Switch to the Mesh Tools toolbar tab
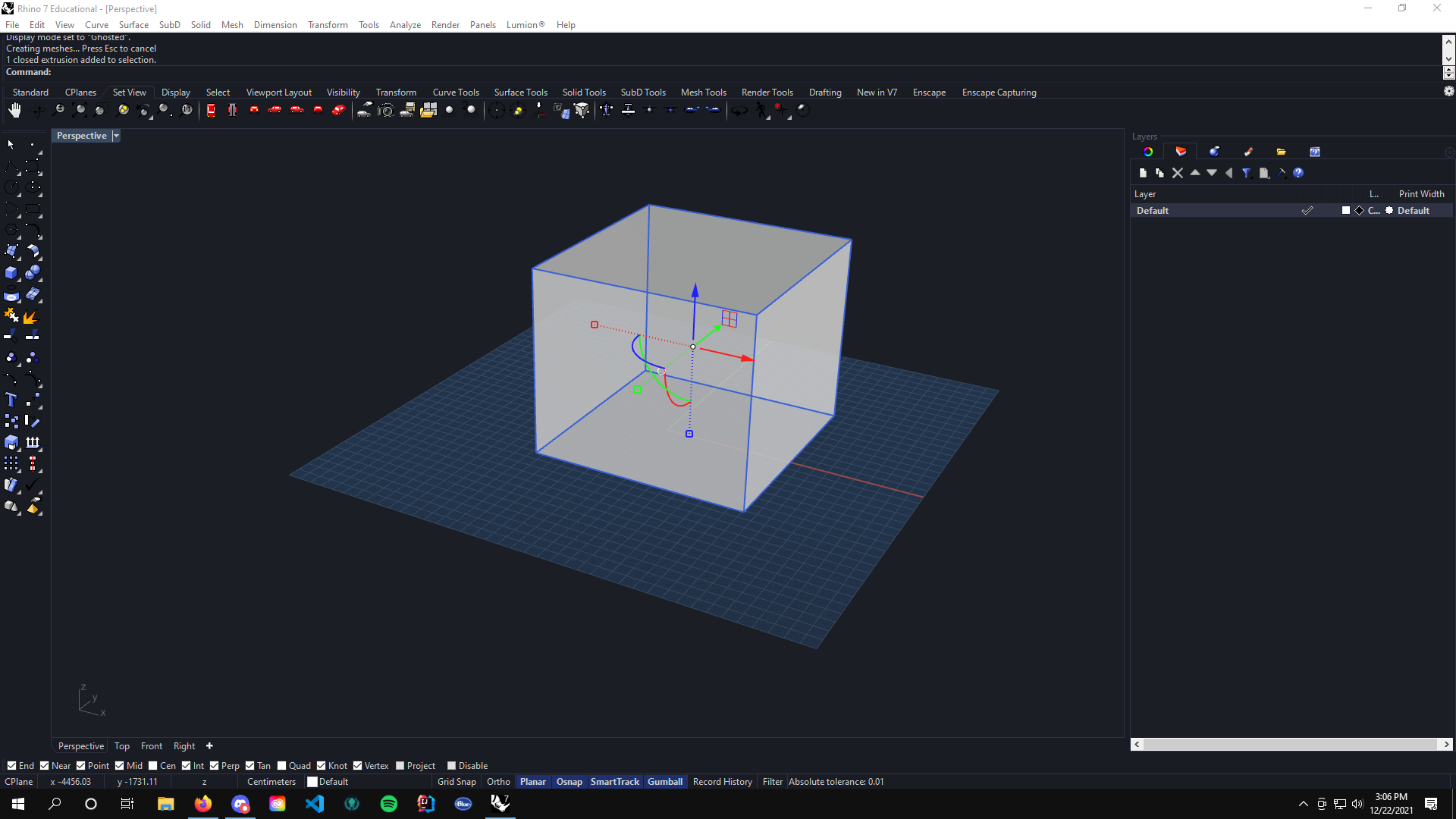1456x819 pixels. pyautogui.click(x=703, y=93)
